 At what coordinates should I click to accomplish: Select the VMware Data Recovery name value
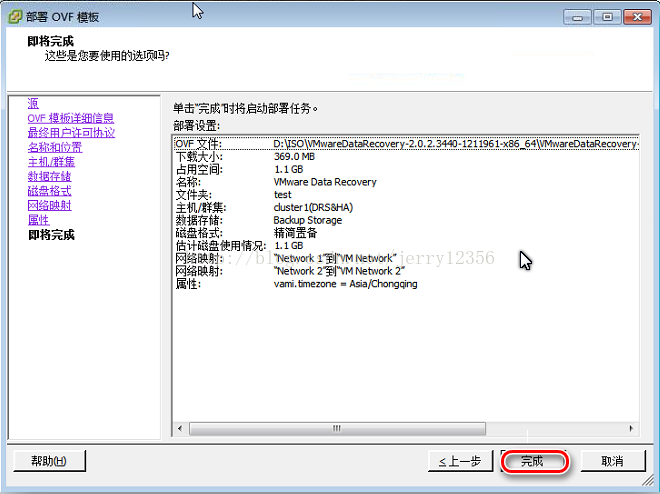[x=325, y=182]
